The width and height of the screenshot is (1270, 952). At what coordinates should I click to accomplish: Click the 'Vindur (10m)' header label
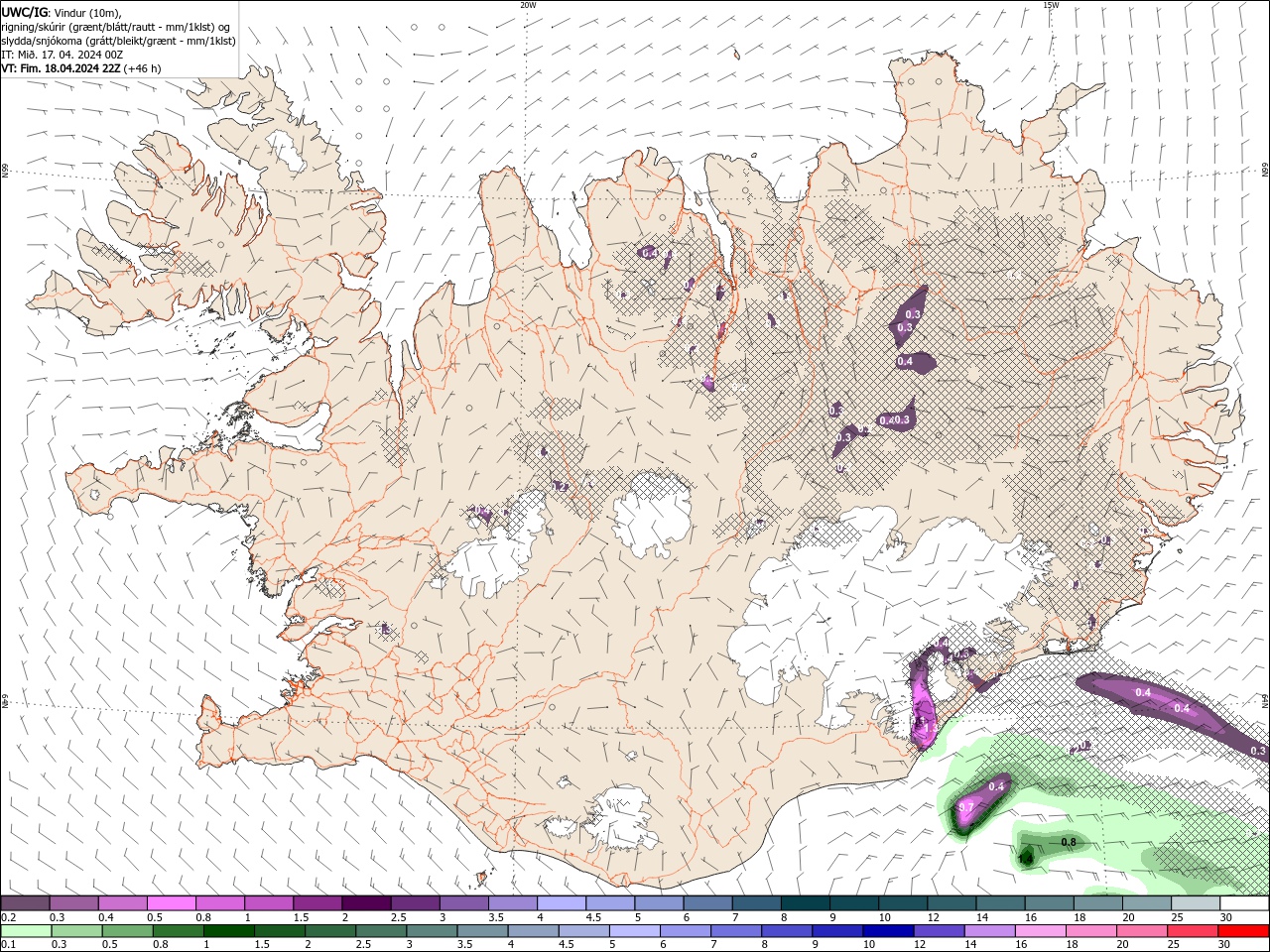pyautogui.click(x=85, y=12)
